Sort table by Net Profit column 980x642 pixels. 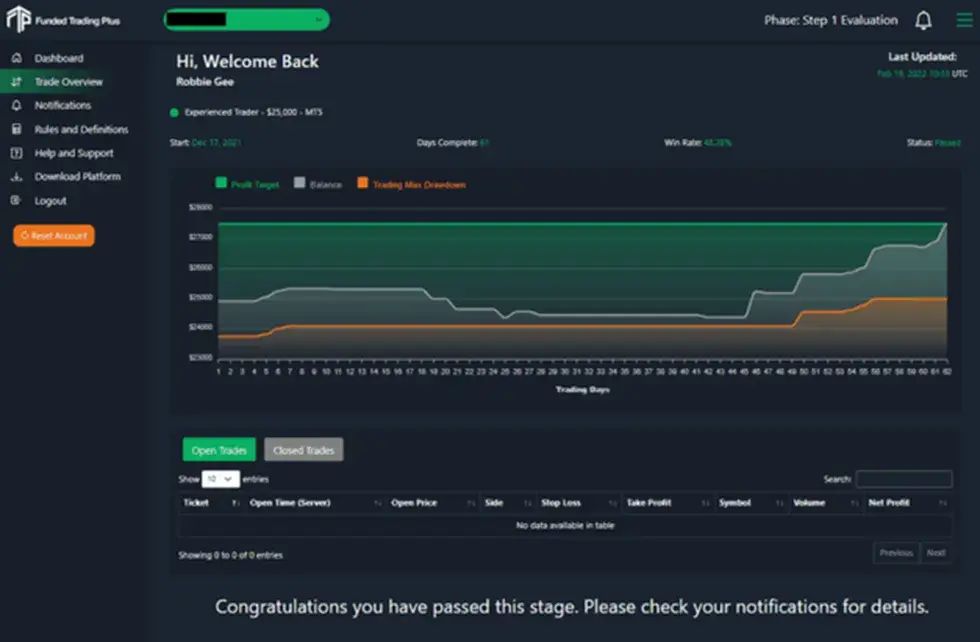(x=908, y=503)
